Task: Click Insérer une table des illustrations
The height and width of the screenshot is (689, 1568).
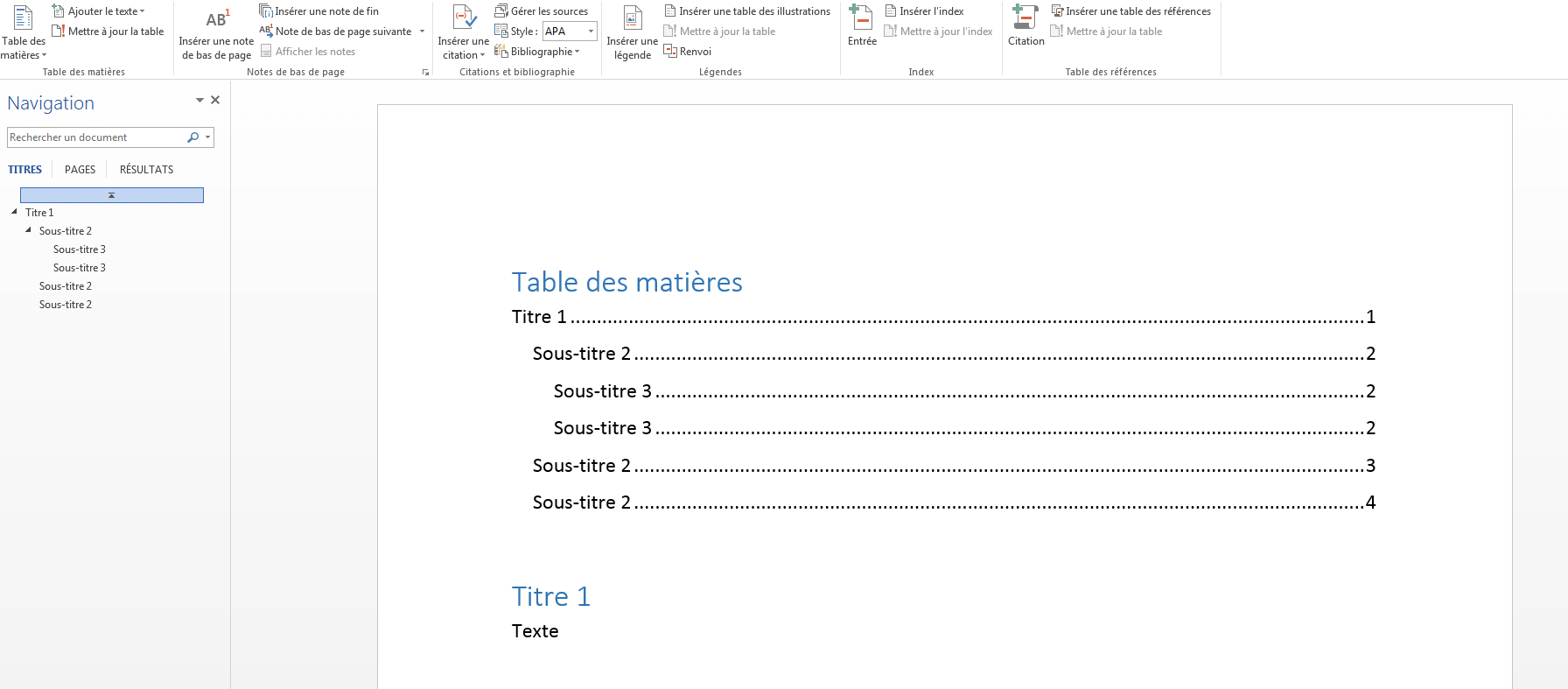Action: click(x=747, y=11)
